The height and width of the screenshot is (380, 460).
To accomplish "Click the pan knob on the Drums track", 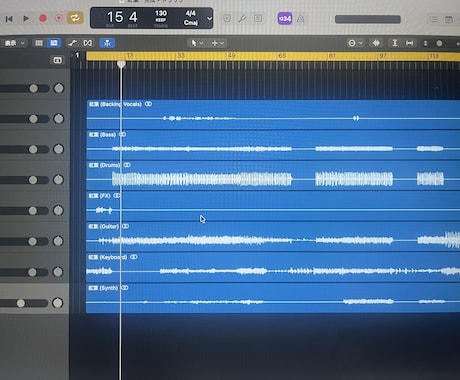I will point(58,180).
